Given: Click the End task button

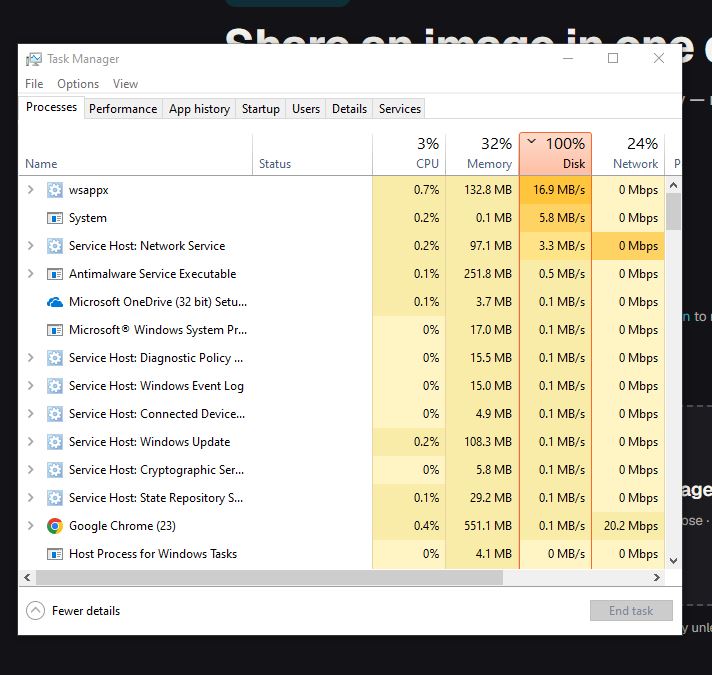Looking at the screenshot, I should pyautogui.click(x=631, y=611).
